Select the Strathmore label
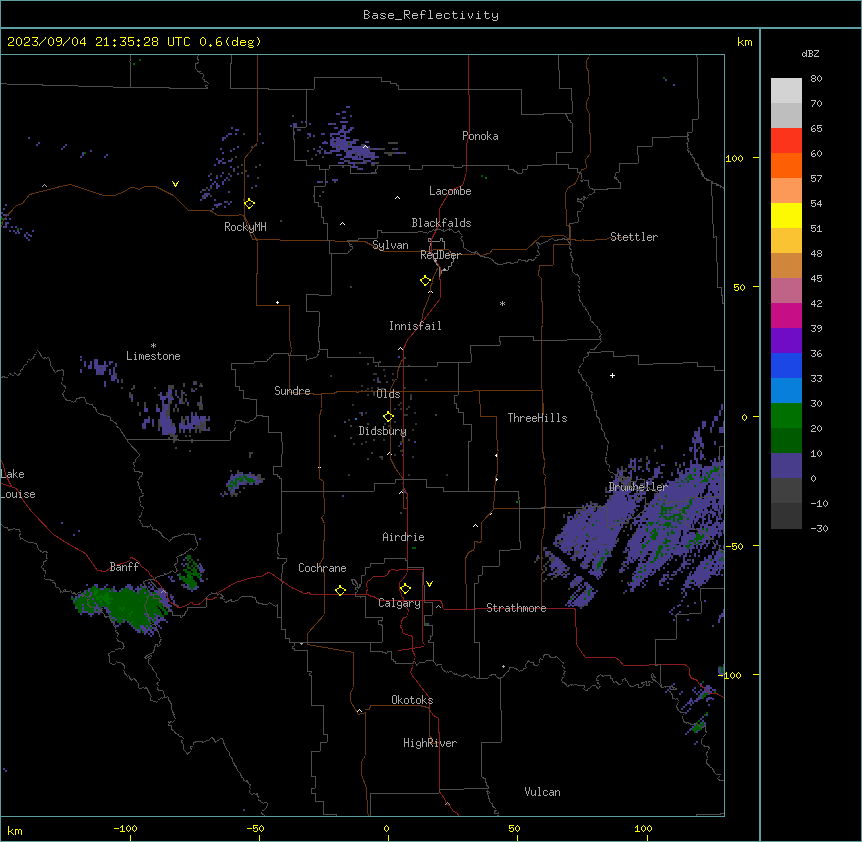This screenshot has height=842, width=862. (x=516, y=608)
